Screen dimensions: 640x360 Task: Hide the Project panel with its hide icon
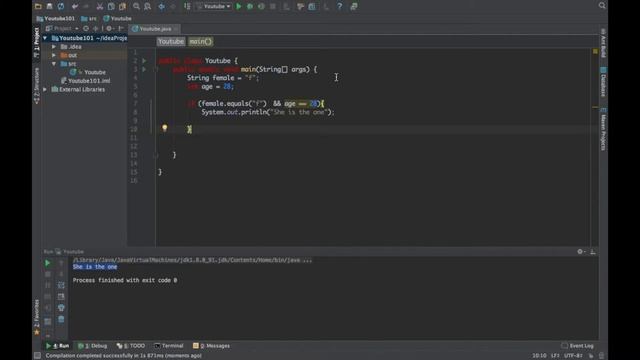coord(121,29)
